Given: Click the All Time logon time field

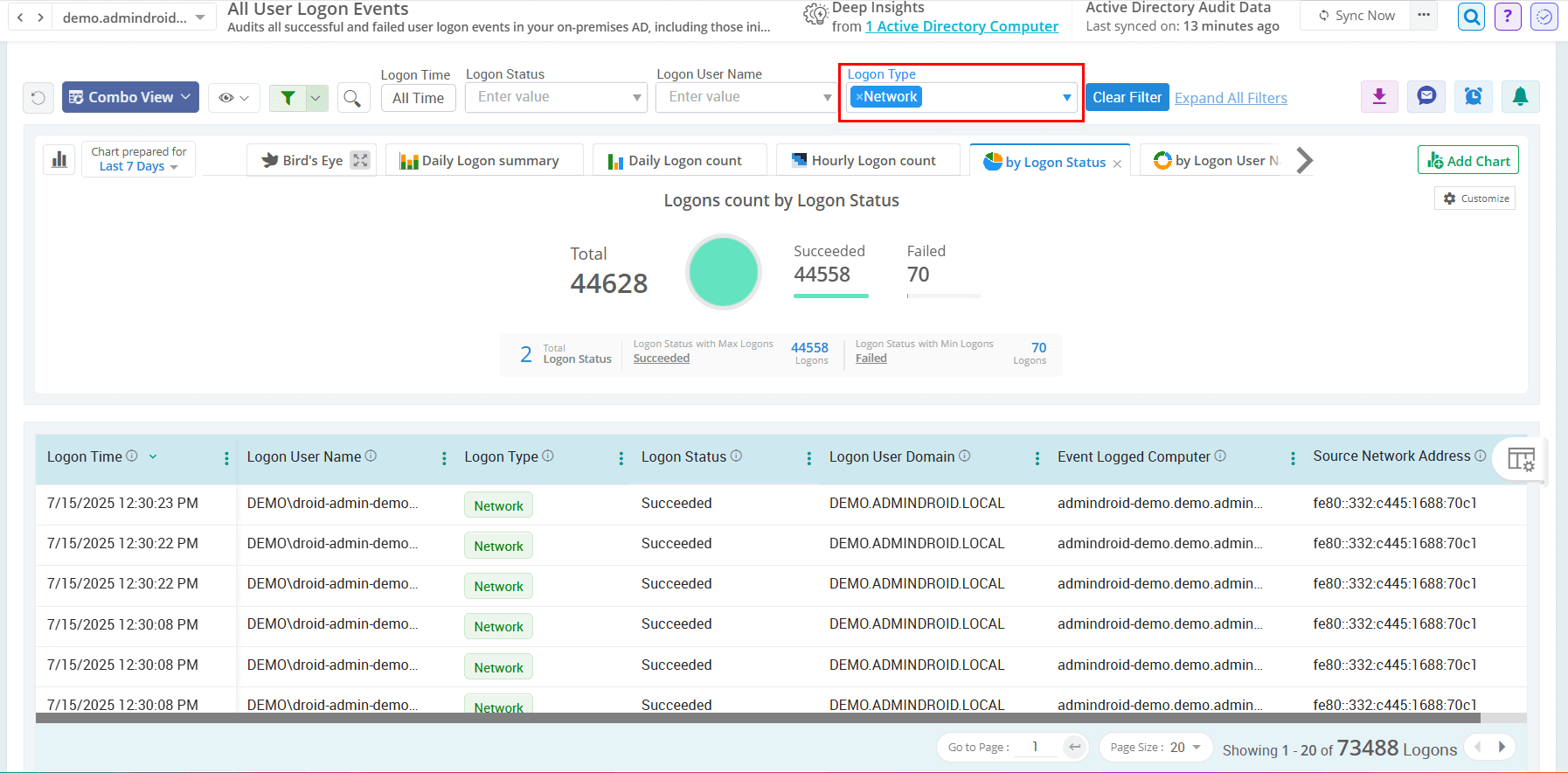Looking at the screenshot, I should pos(418,98).
